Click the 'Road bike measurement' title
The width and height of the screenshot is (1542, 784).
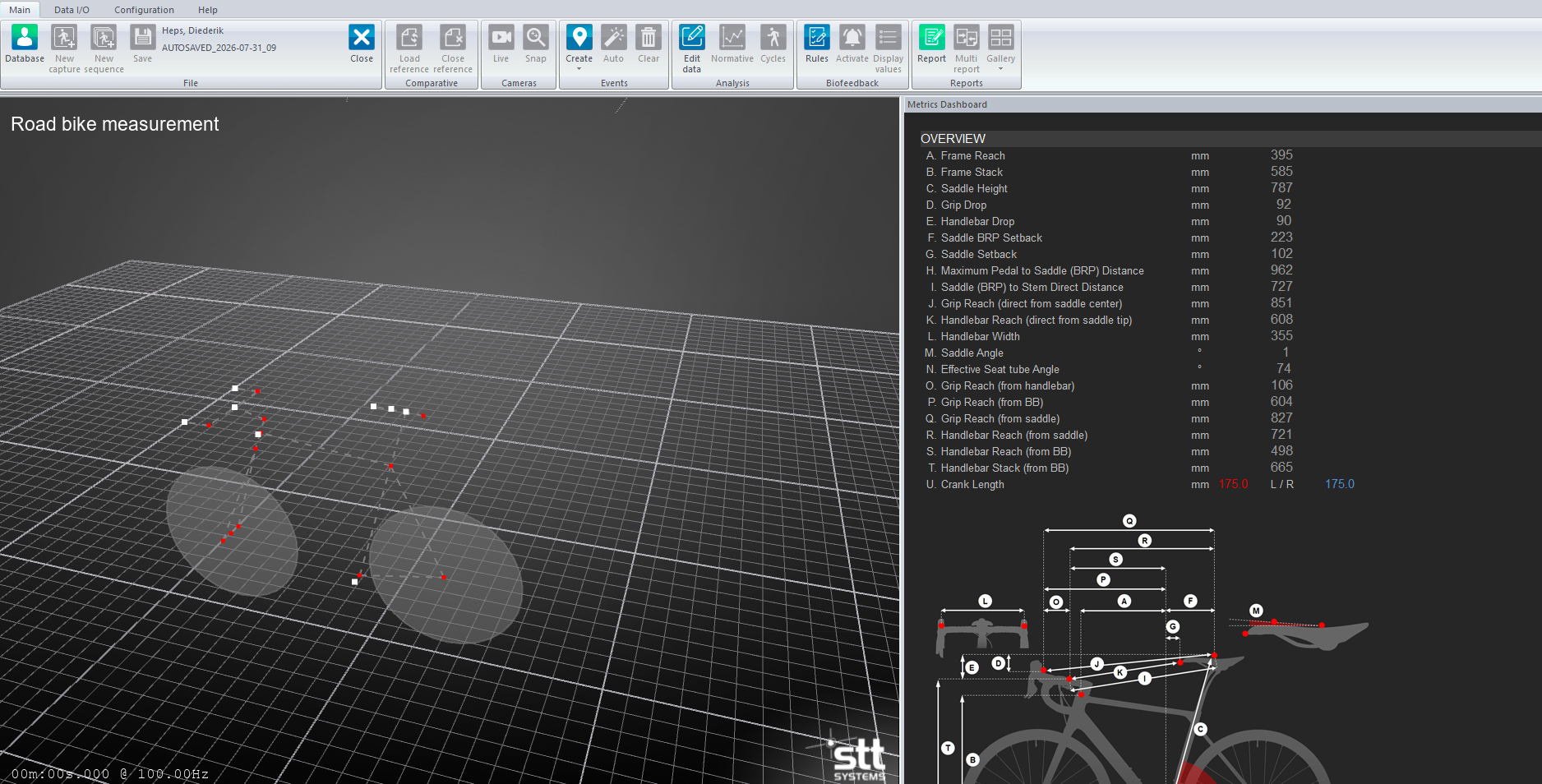click(115, 124)
